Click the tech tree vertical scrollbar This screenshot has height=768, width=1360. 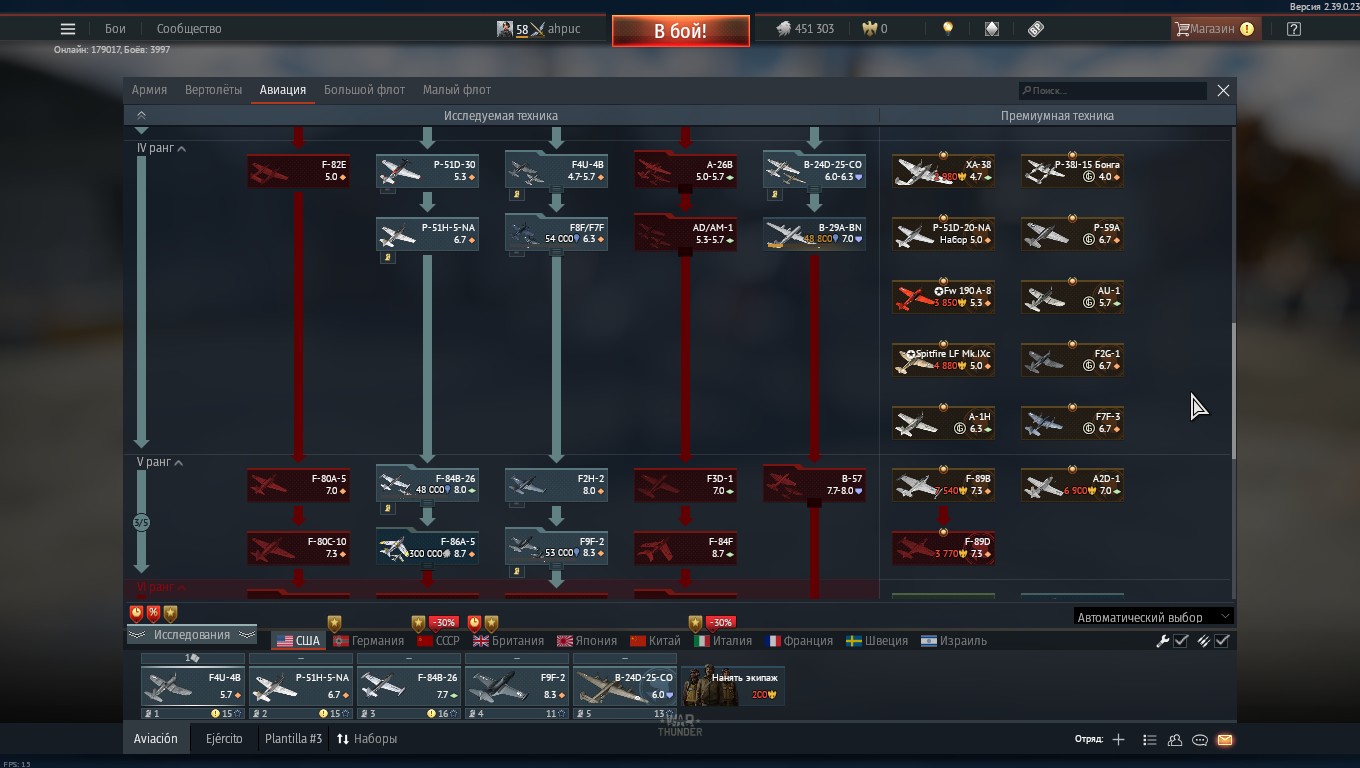pos(1232,391)
